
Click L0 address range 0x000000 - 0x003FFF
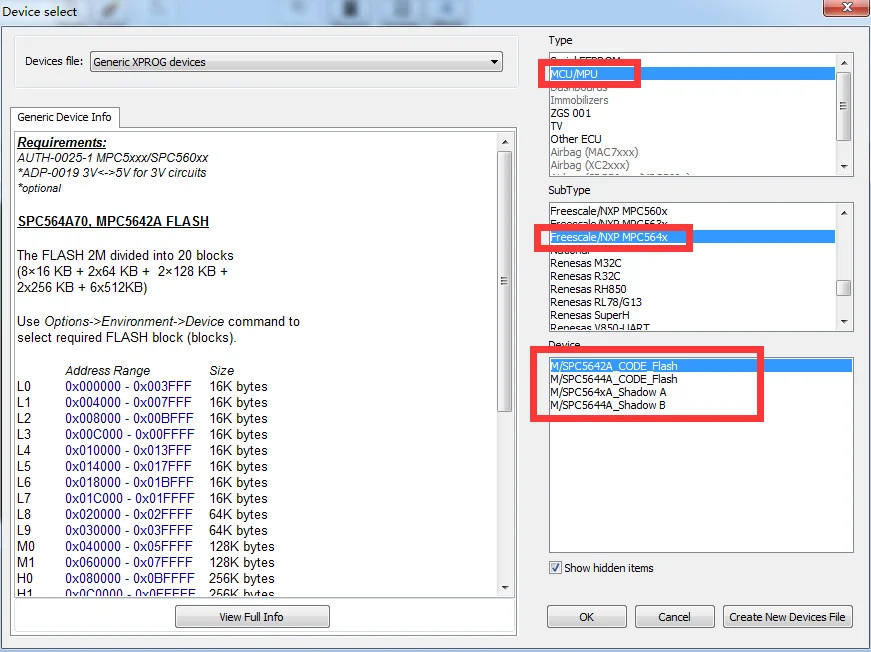(x=128, y=387)
